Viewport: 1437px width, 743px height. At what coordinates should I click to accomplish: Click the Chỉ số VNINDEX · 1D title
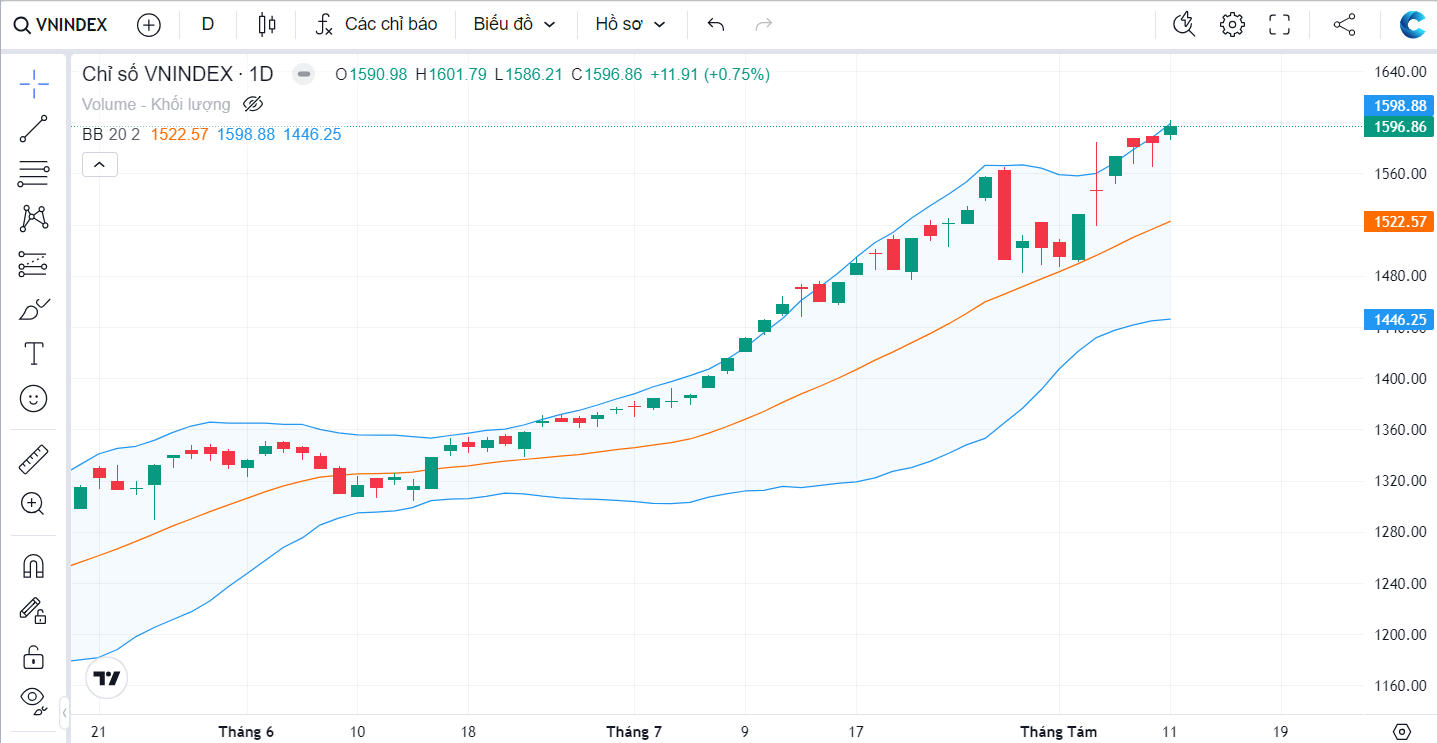(177, 74)
